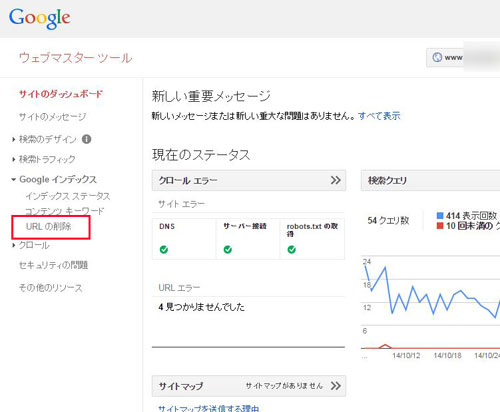Click 14/10/18 date label on chart
The height and width of the screenshot is (412, 500).
447,356
